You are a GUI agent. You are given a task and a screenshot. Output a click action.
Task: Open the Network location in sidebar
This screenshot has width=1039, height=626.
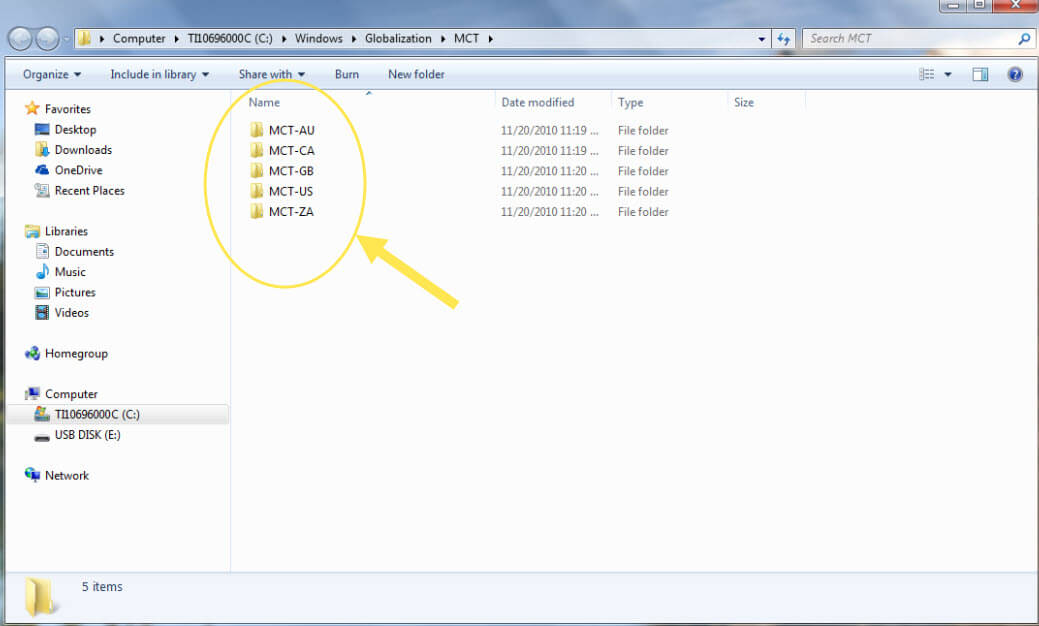click(66, 476)
